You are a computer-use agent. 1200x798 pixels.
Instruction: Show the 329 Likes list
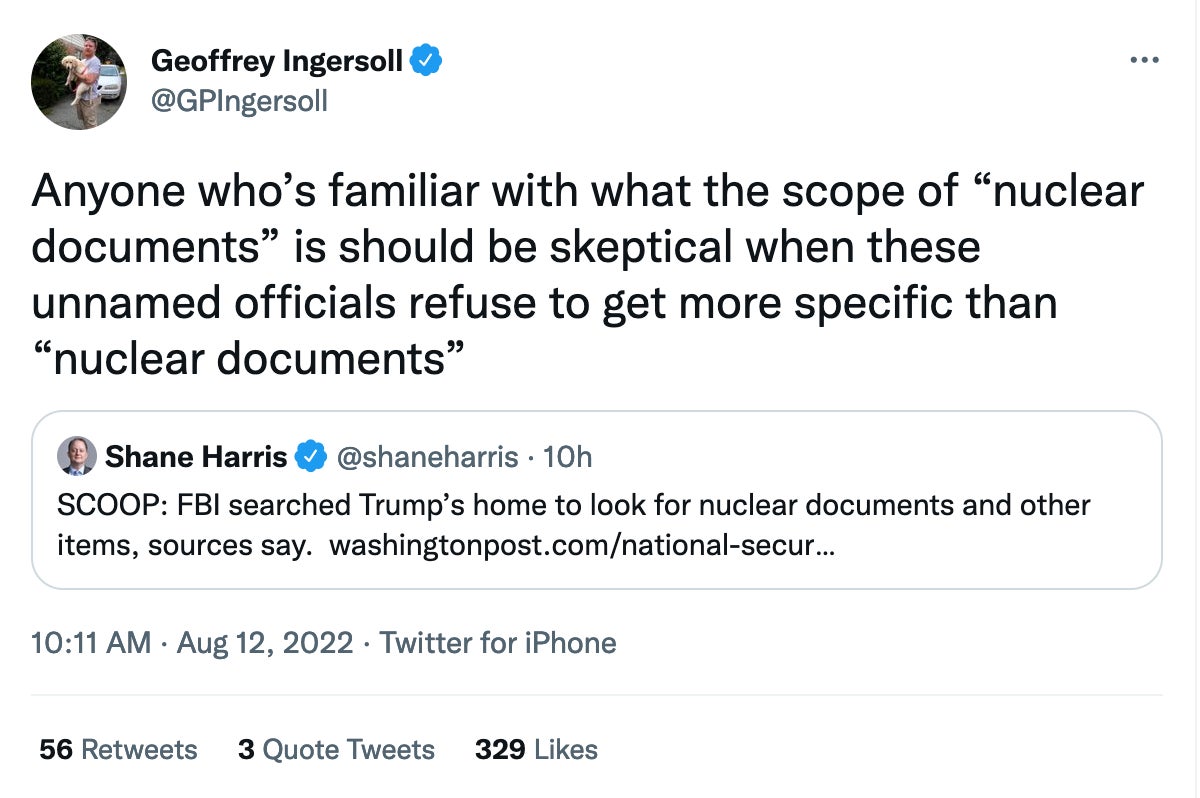[536, 750]
